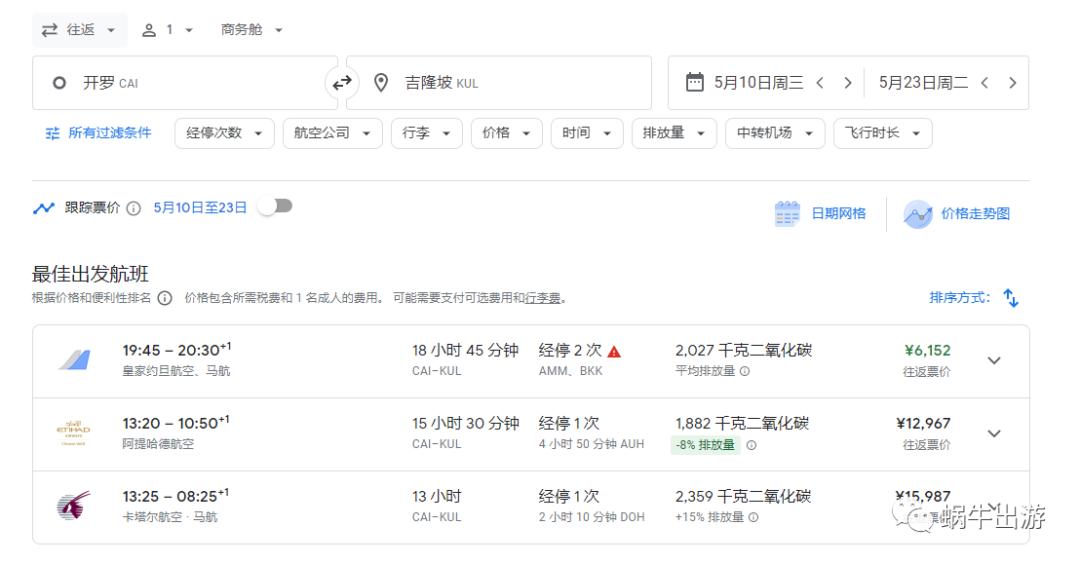
Task: Open 行李 baggage filter
Action: 426,134
